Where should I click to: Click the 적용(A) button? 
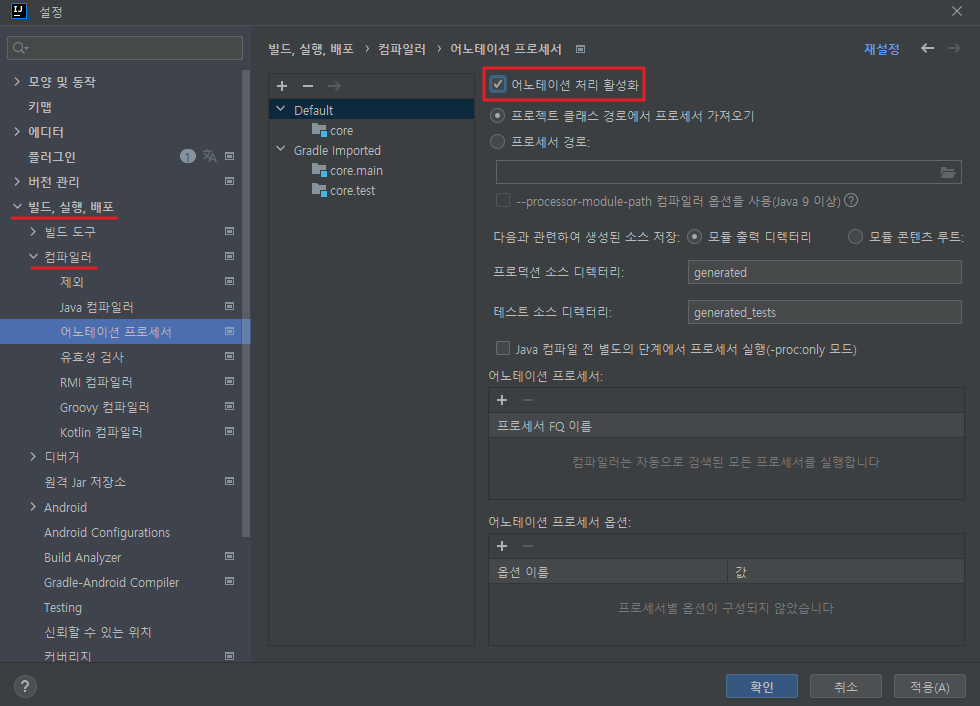point(930,686)
